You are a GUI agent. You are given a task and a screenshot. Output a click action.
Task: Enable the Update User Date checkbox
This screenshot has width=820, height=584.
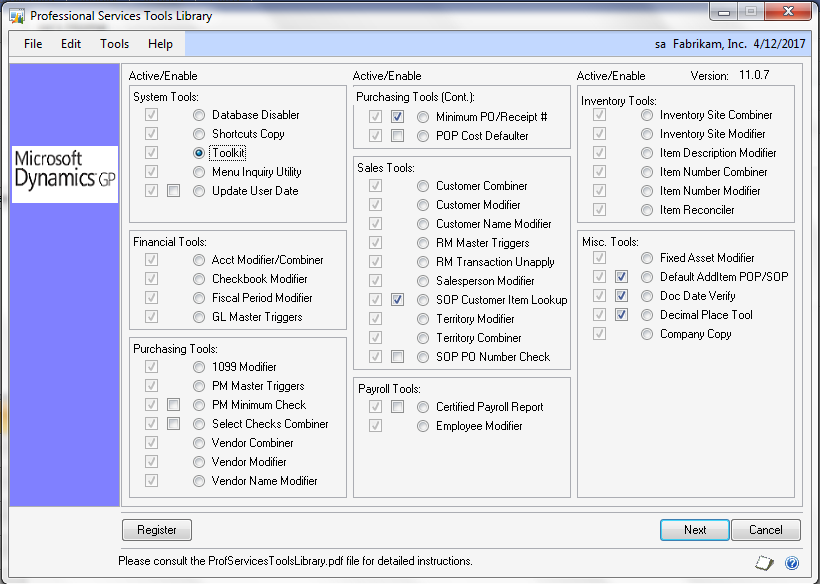(x=174, y=191)
